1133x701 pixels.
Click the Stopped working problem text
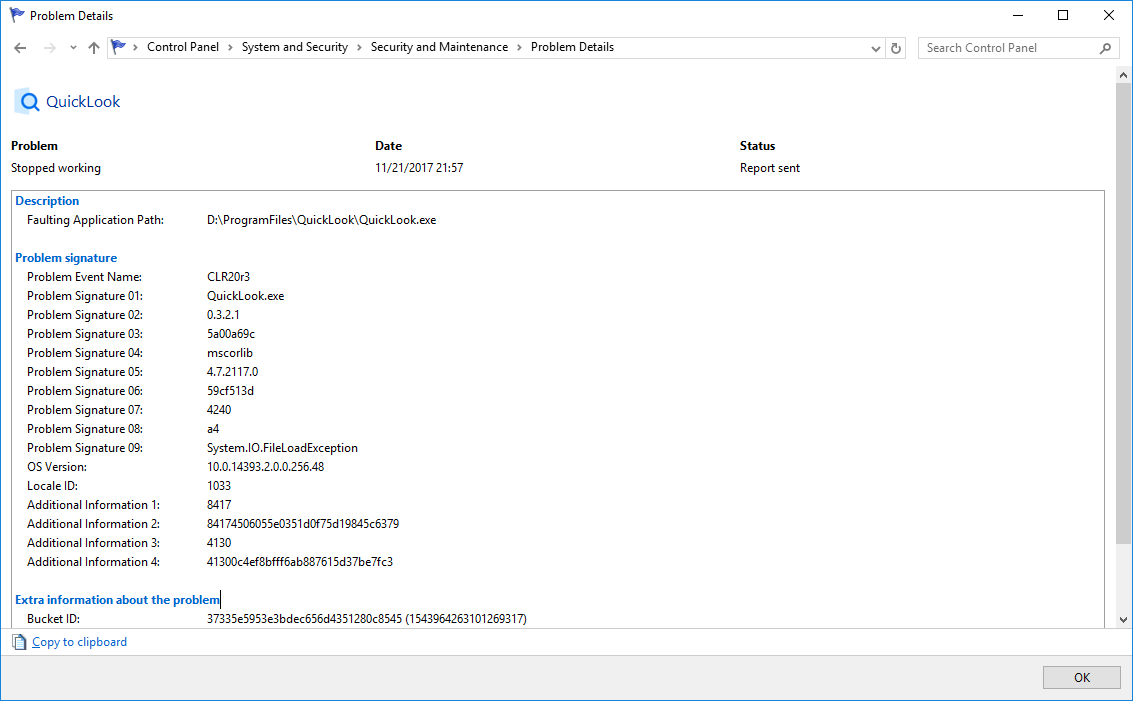pyautogui.click(x=56, y=168)
